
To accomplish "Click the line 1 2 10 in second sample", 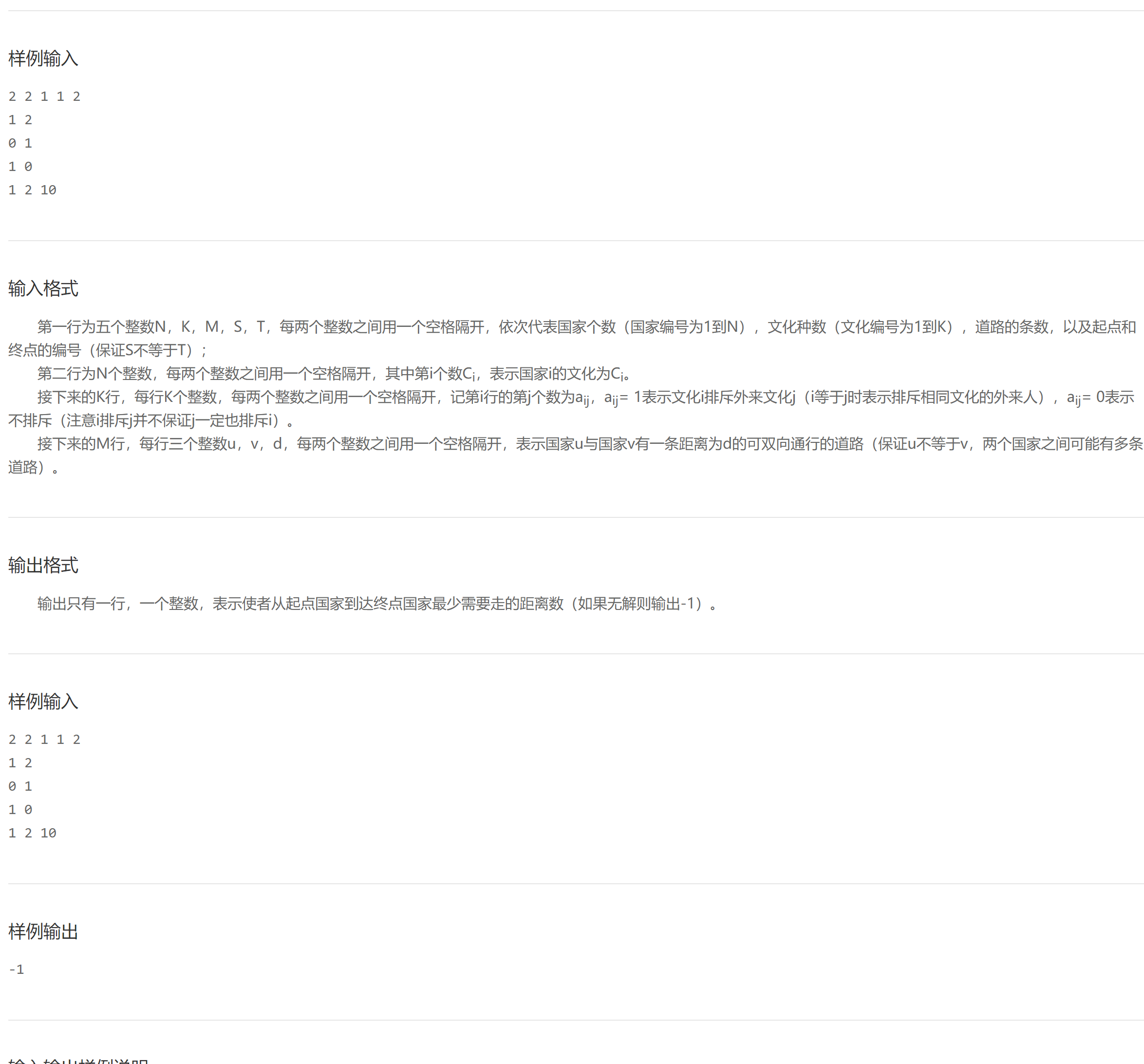I will point(32,832).
